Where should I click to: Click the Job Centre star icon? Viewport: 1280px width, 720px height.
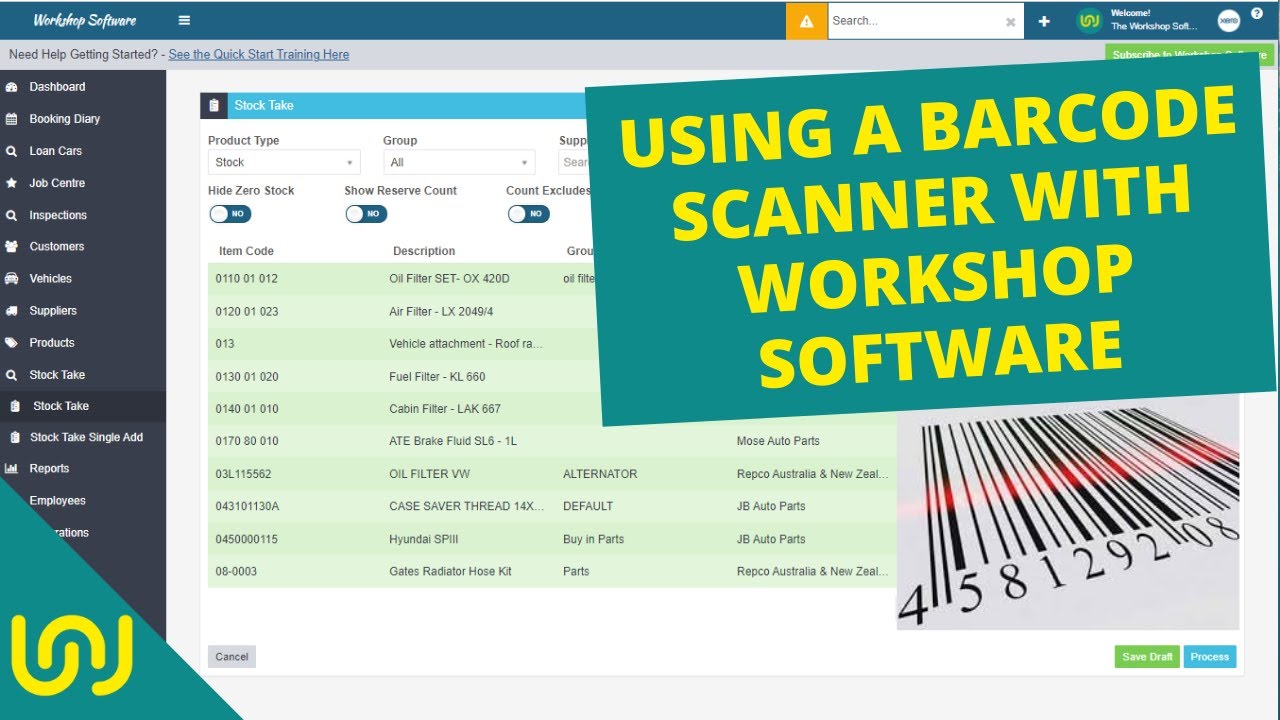tap(12, 183)
